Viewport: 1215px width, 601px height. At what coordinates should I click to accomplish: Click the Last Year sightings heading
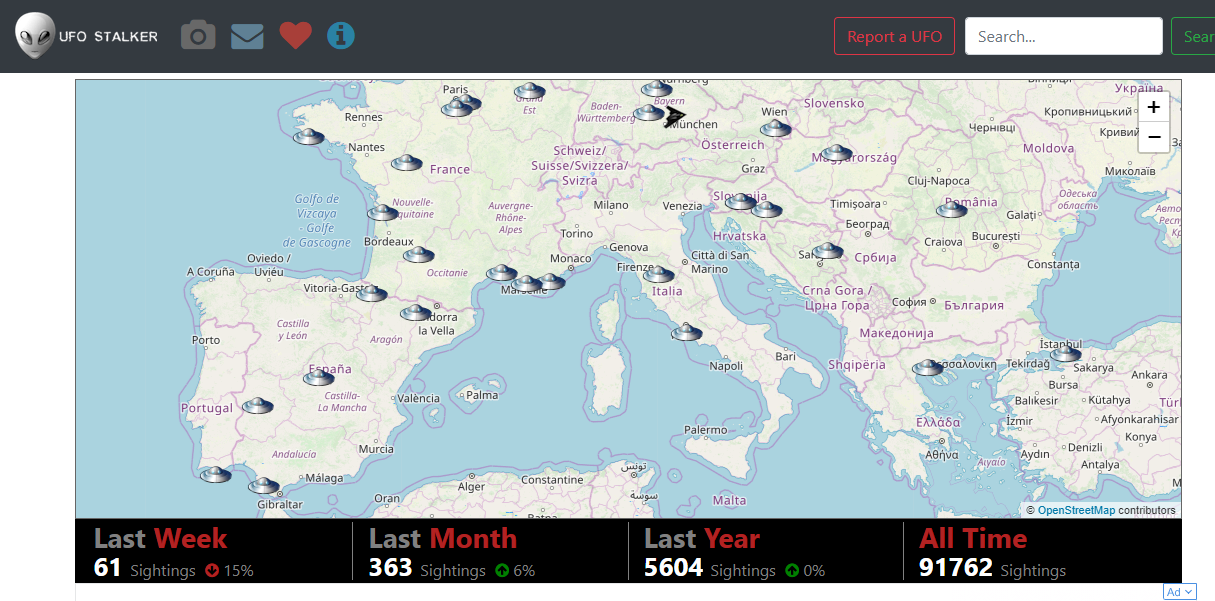(x=702, y=538)
